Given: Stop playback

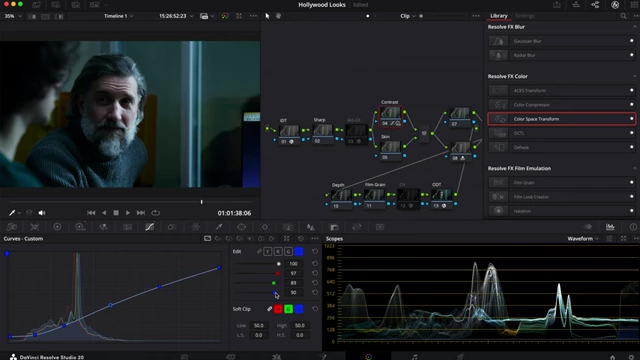Looking at the screenshot, I should pyautogui.click(x=116, y=213).
